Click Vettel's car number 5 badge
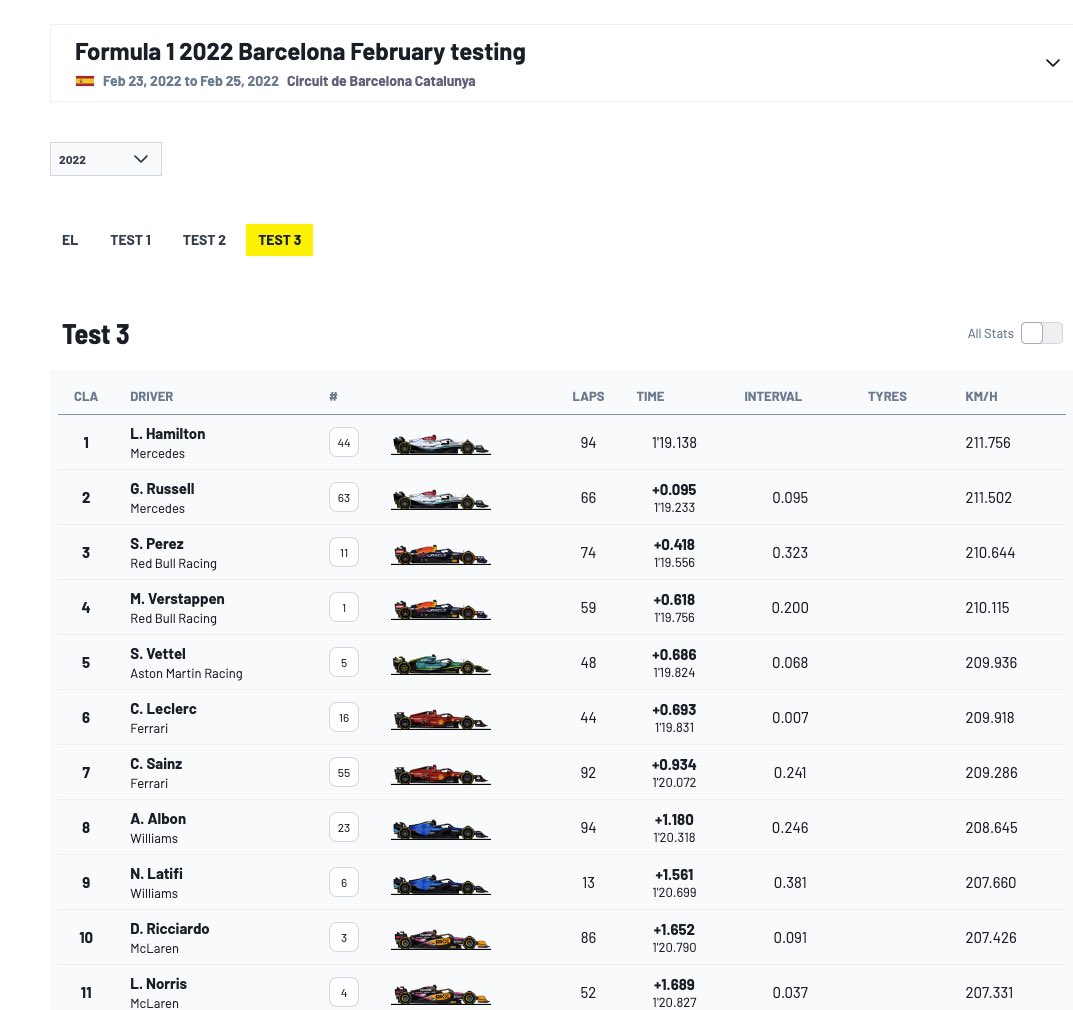 pyautogui.click(x=344, y=662)
